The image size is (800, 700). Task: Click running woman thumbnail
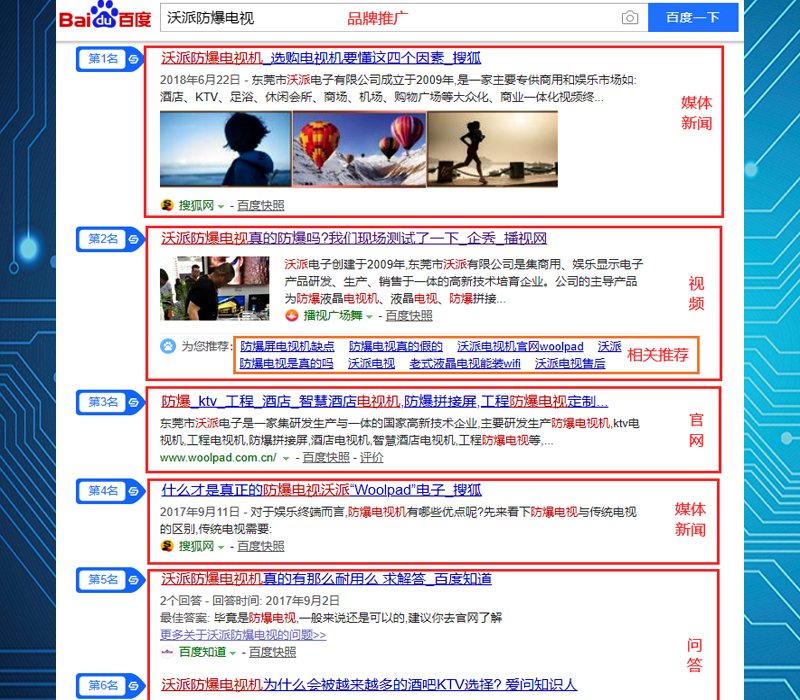pyautogui.click(x=492, y=149)
